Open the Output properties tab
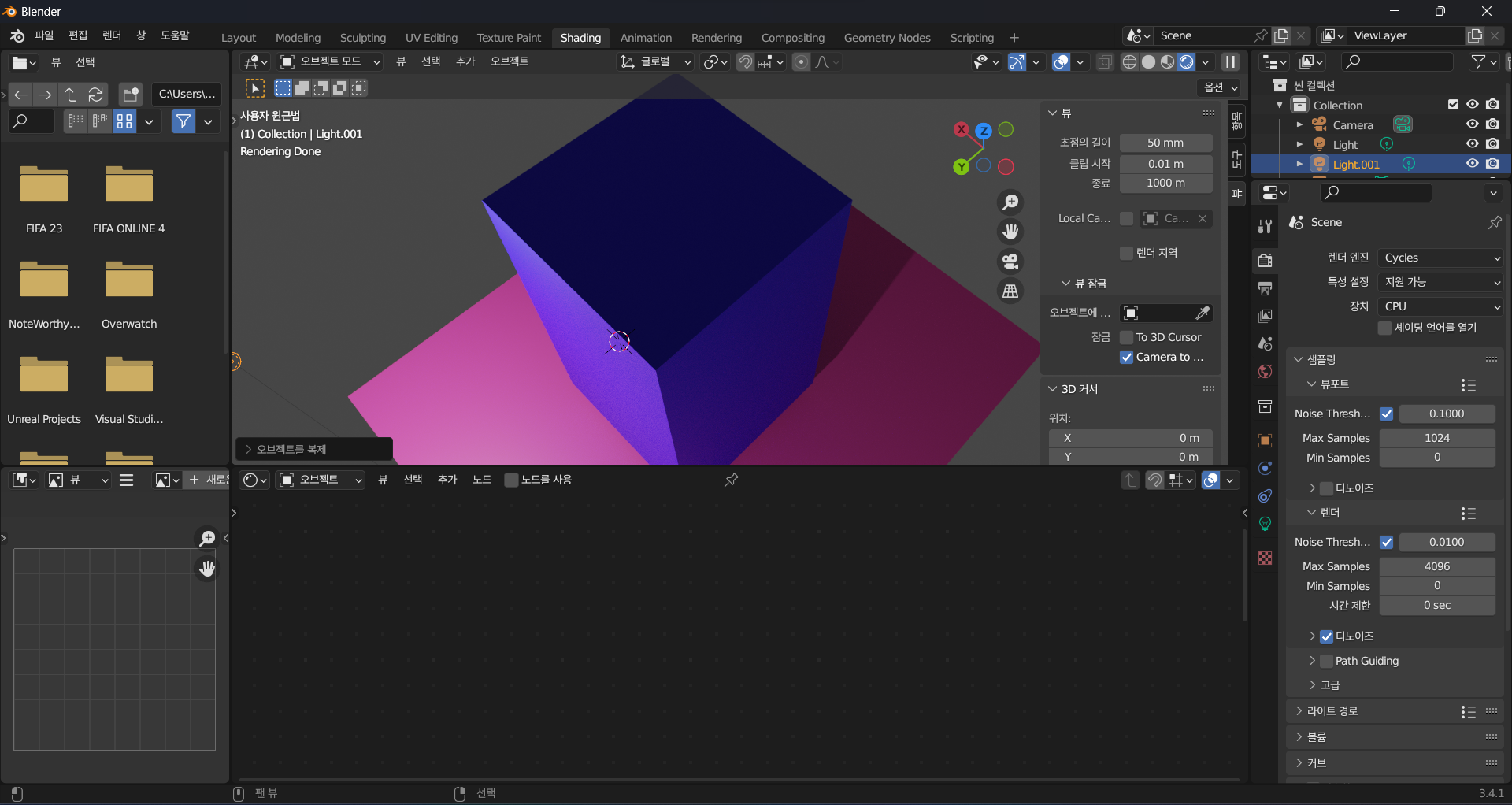The height and width of the screenshot is (805, 1512). [1265, 288]
